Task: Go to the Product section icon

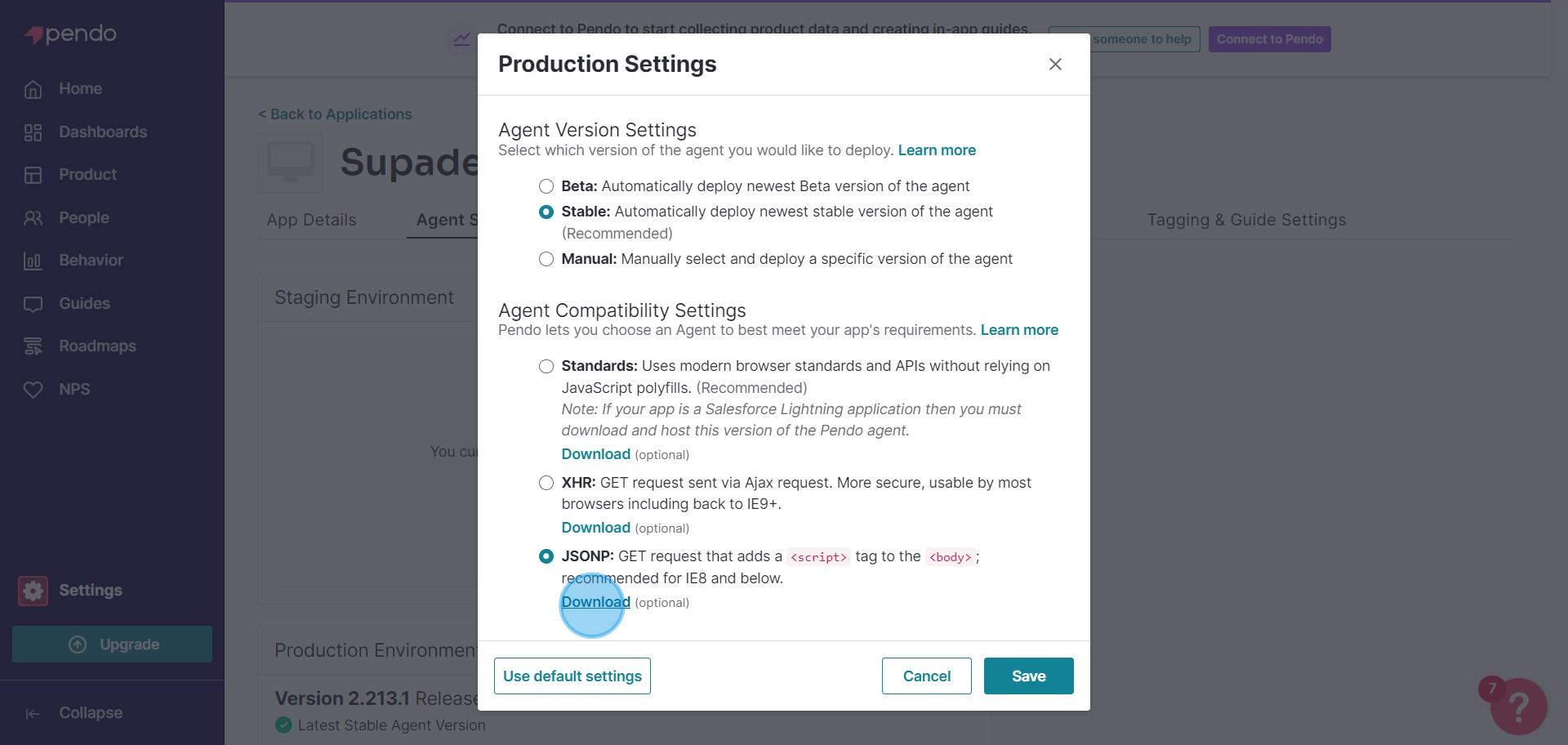Action: (33, 175)
